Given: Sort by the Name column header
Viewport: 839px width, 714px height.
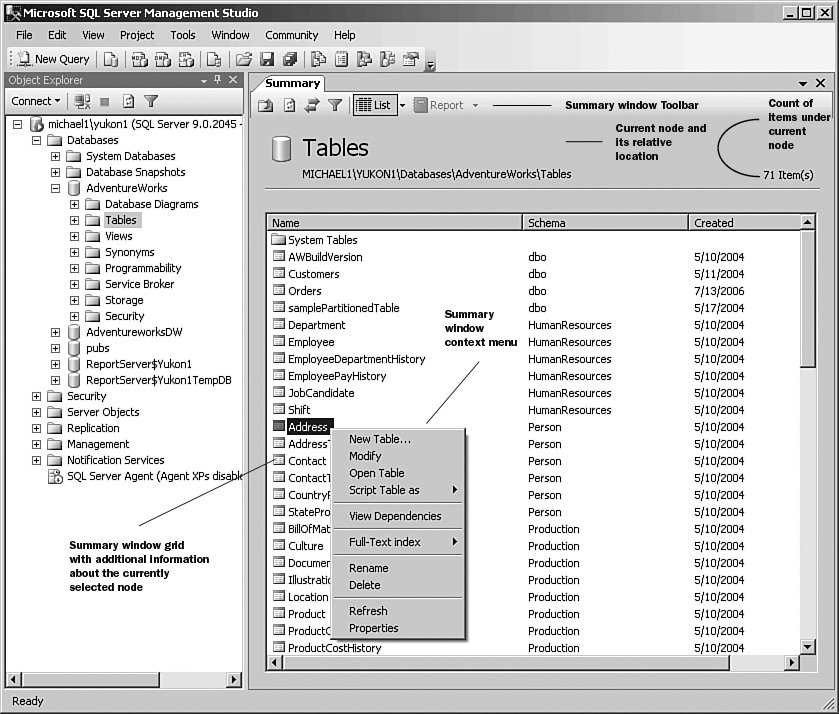Looking at the screenshot, I should pyautogui.click(x=394, y=223).
